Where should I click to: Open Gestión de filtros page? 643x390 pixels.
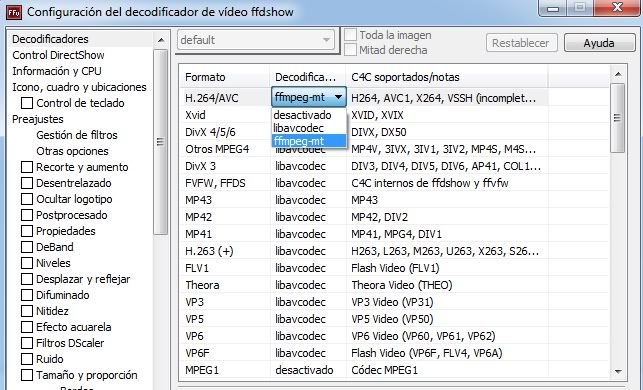click(77, 135)
